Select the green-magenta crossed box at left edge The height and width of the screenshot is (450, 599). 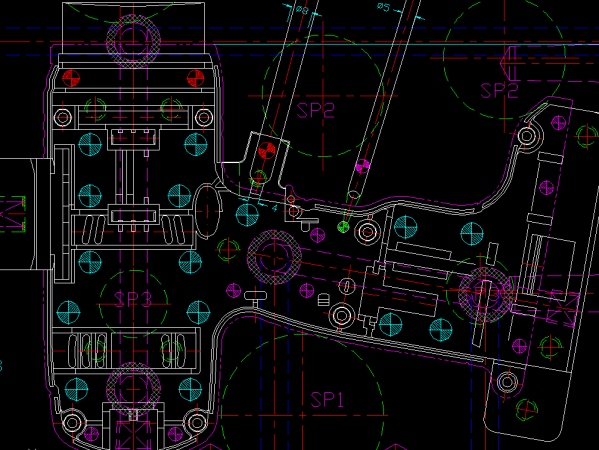13,214
